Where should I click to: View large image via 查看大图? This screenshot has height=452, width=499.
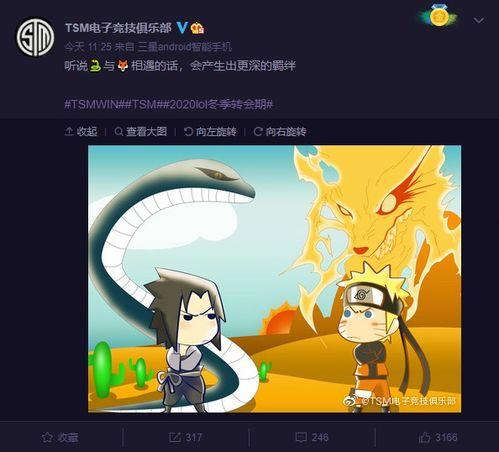[x=140, y=132]
